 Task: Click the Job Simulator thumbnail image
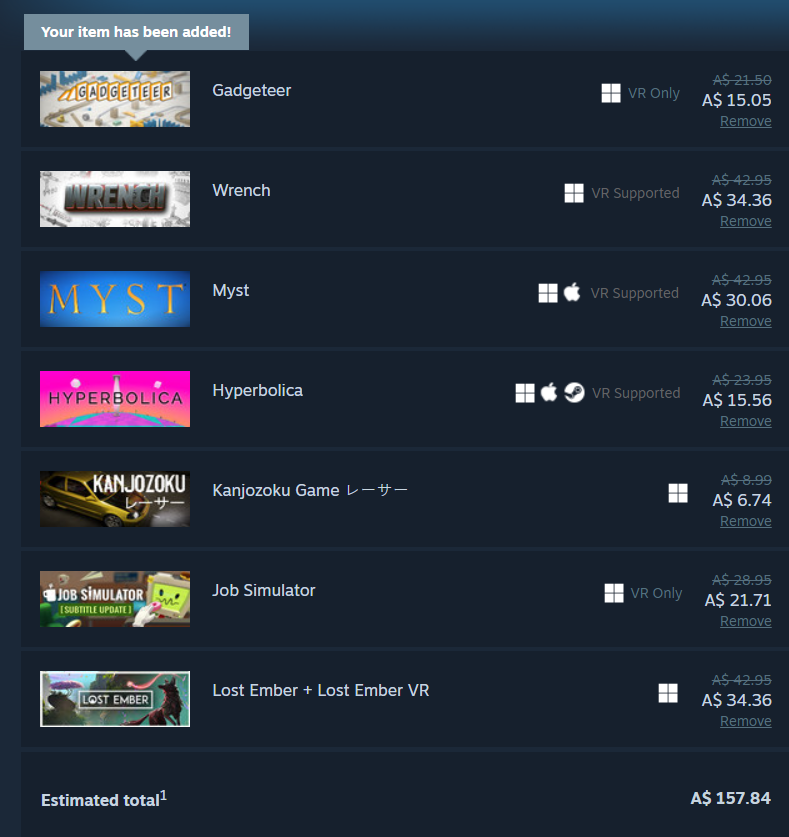point(115,599)
